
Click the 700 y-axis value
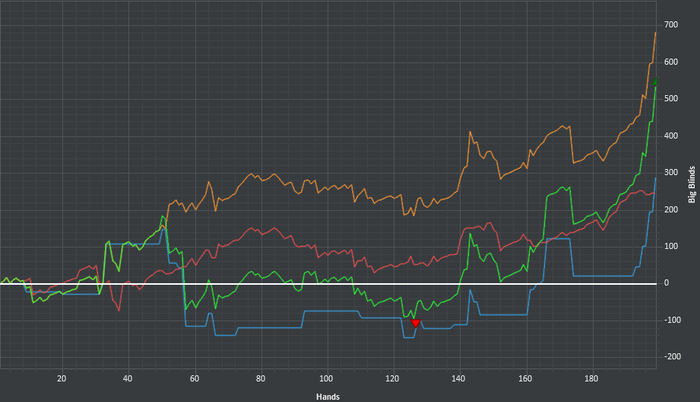[x=671, y=25]
